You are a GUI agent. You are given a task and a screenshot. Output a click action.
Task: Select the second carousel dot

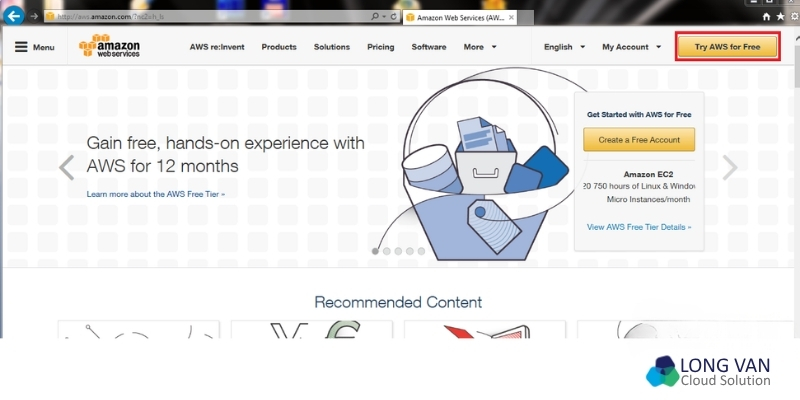pos(387,251)
